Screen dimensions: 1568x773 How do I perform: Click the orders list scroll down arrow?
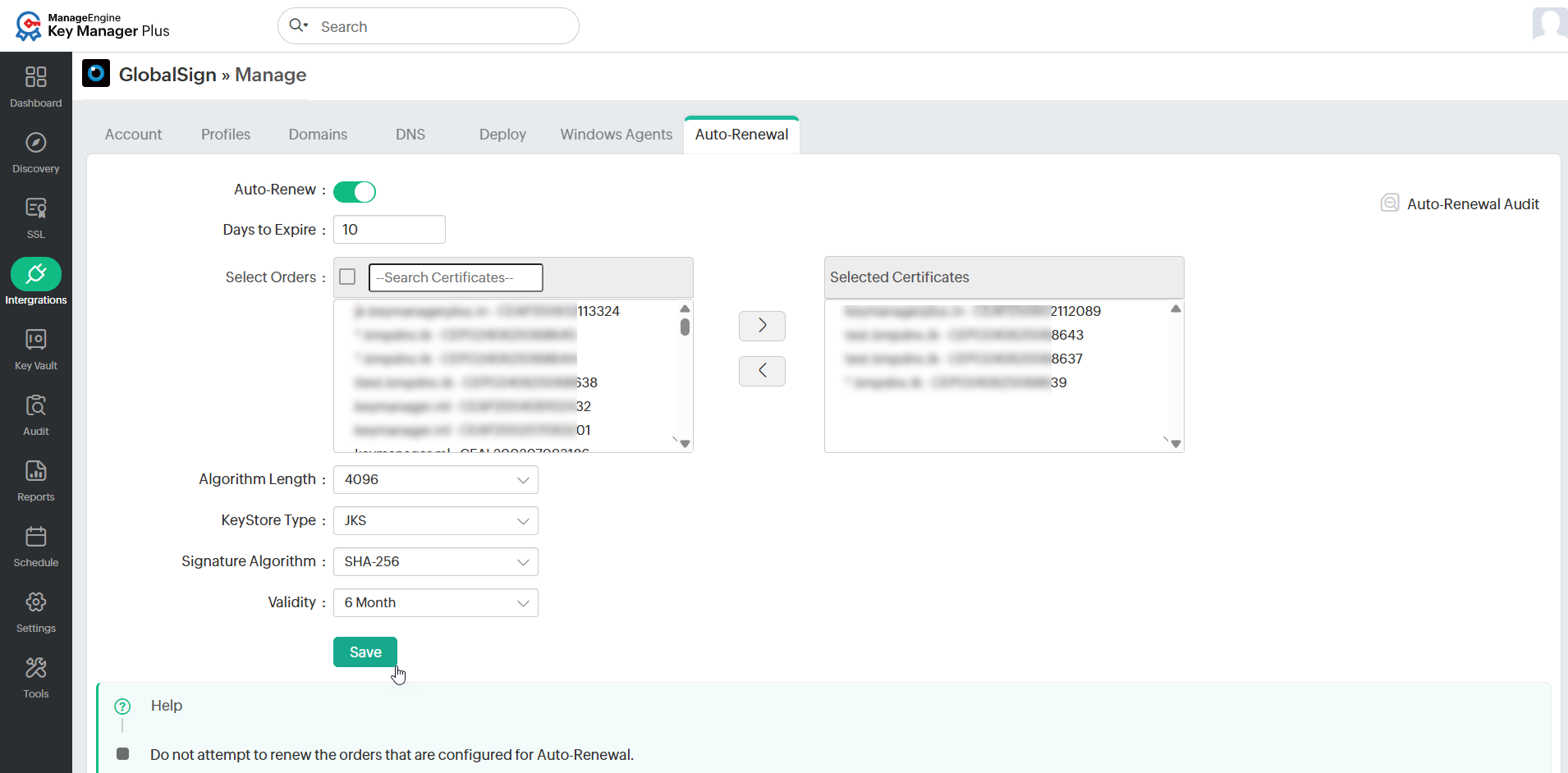(x=685, y=444)
